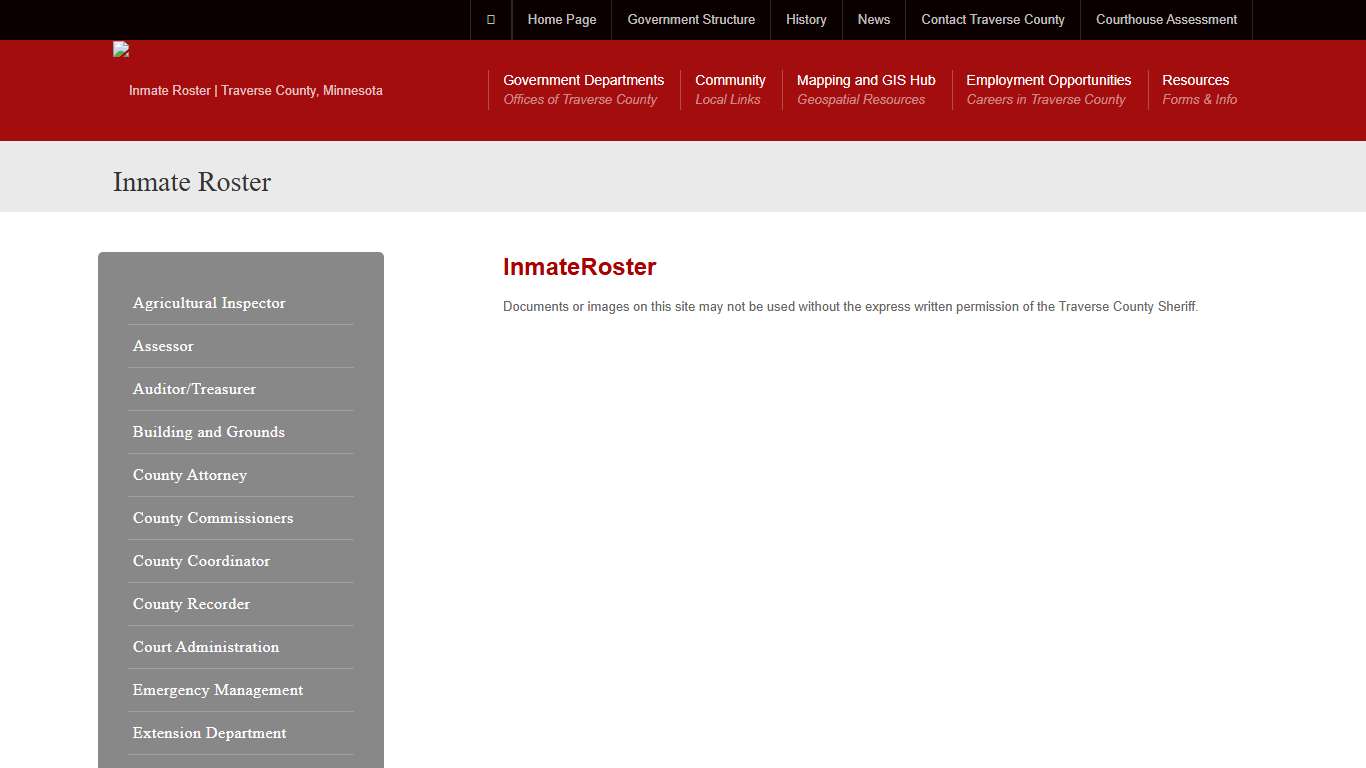Open Auditor/Treasurer department link

(x=194, y=389)
